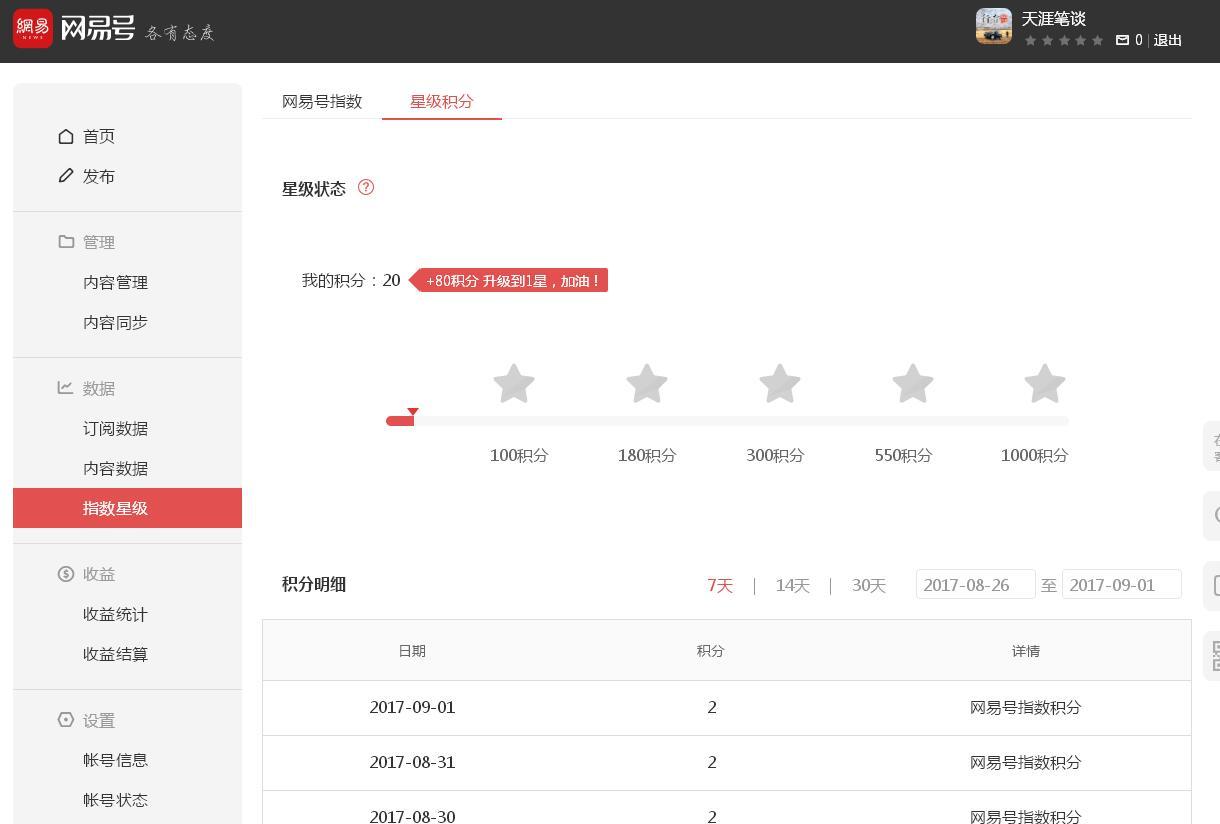Screen dimensions: 1220x824
Task: Click the red progress marker on the points bar
Action: (412, 412)
